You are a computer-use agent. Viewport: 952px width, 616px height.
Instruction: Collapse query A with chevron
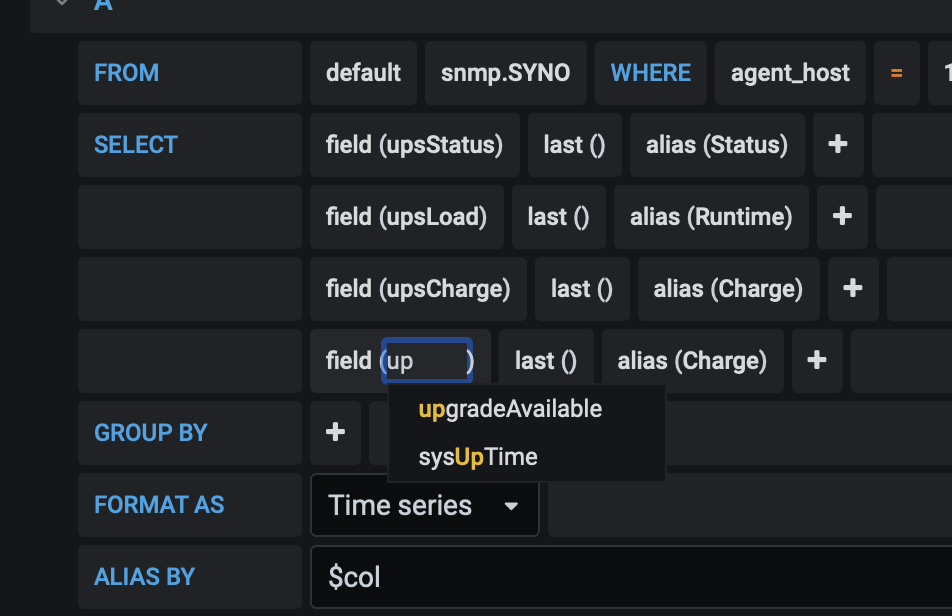click(x=62, y=4)
